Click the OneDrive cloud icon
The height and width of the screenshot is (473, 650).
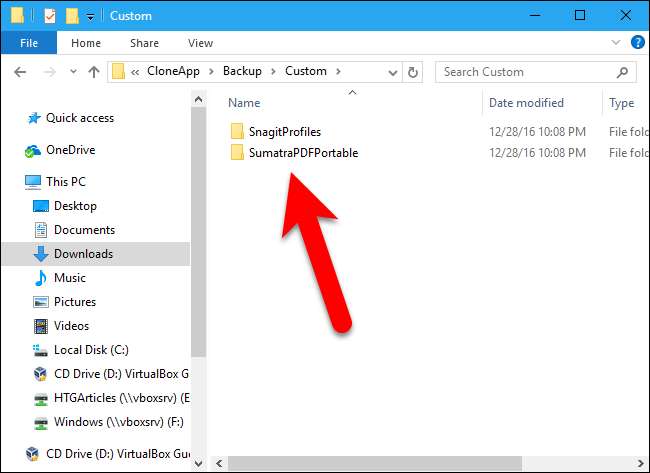33,151
